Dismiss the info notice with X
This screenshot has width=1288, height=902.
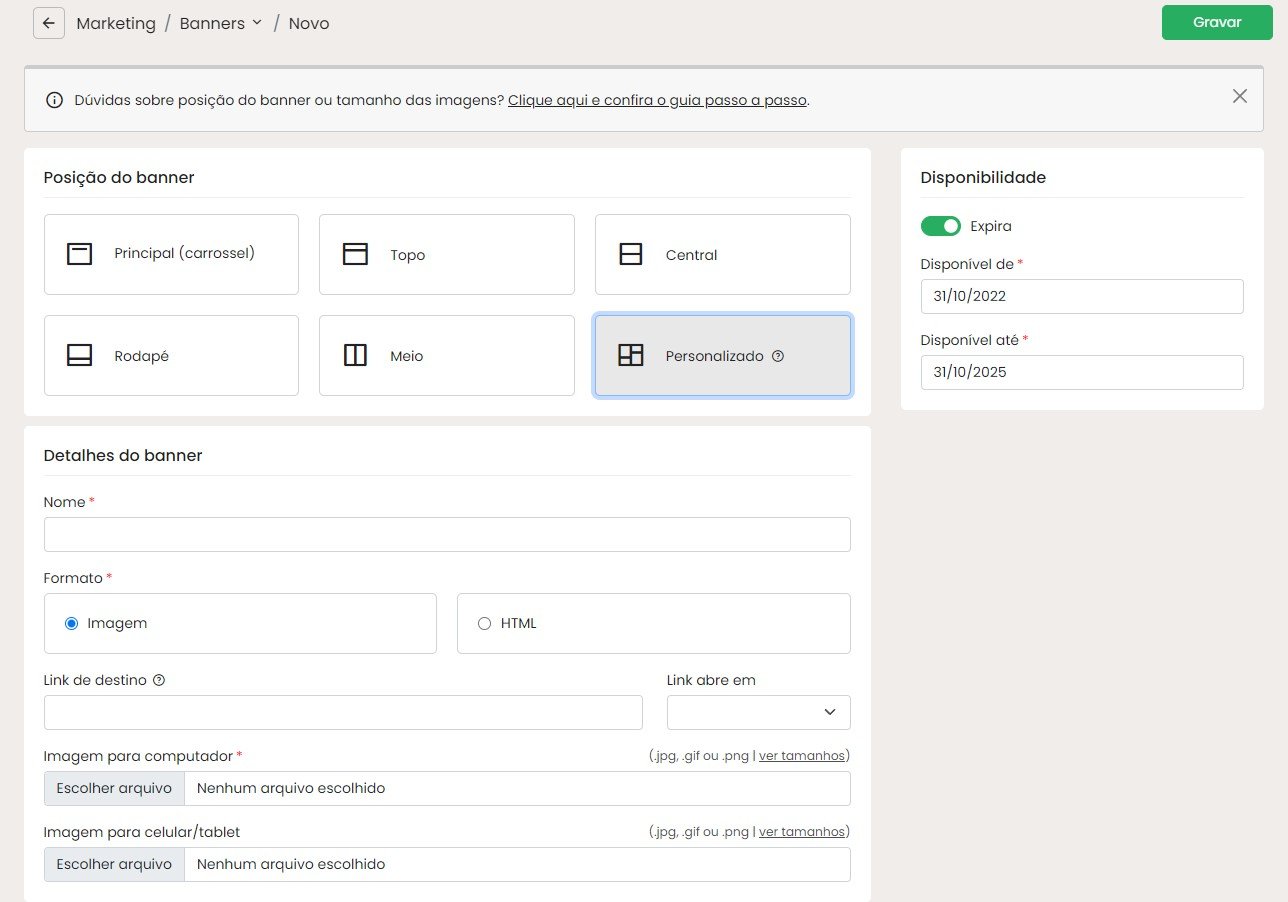(1240, 96)
